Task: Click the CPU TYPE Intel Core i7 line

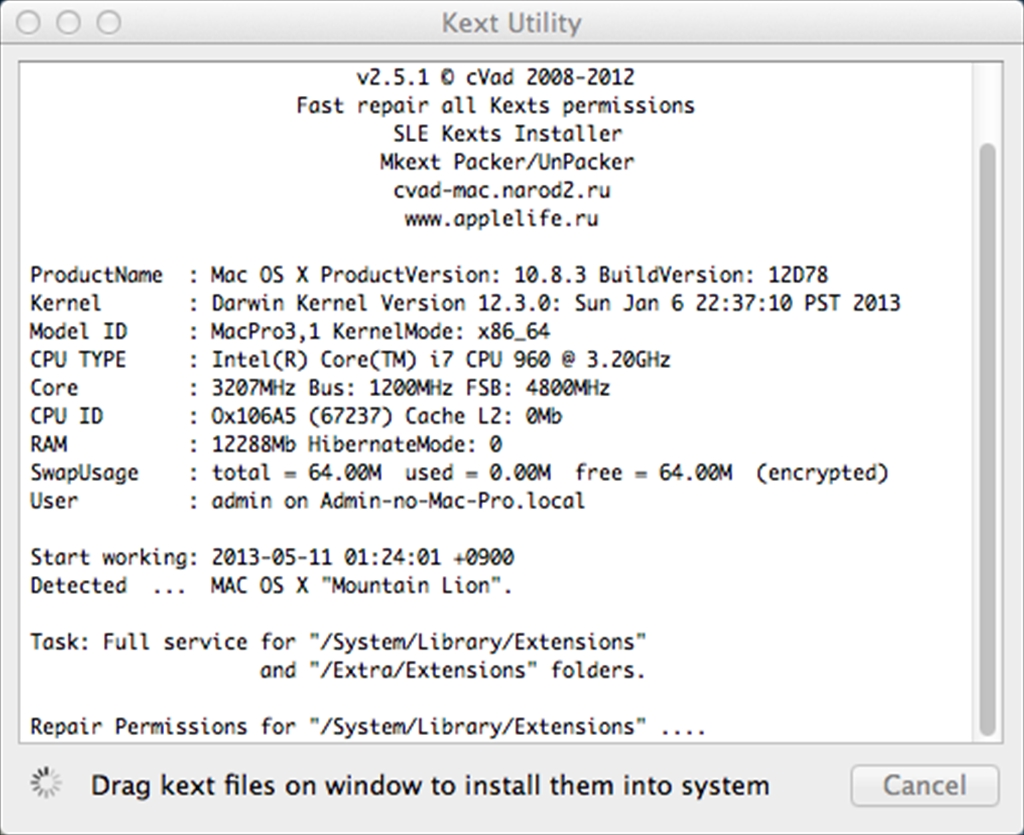Action: point(350,359)
